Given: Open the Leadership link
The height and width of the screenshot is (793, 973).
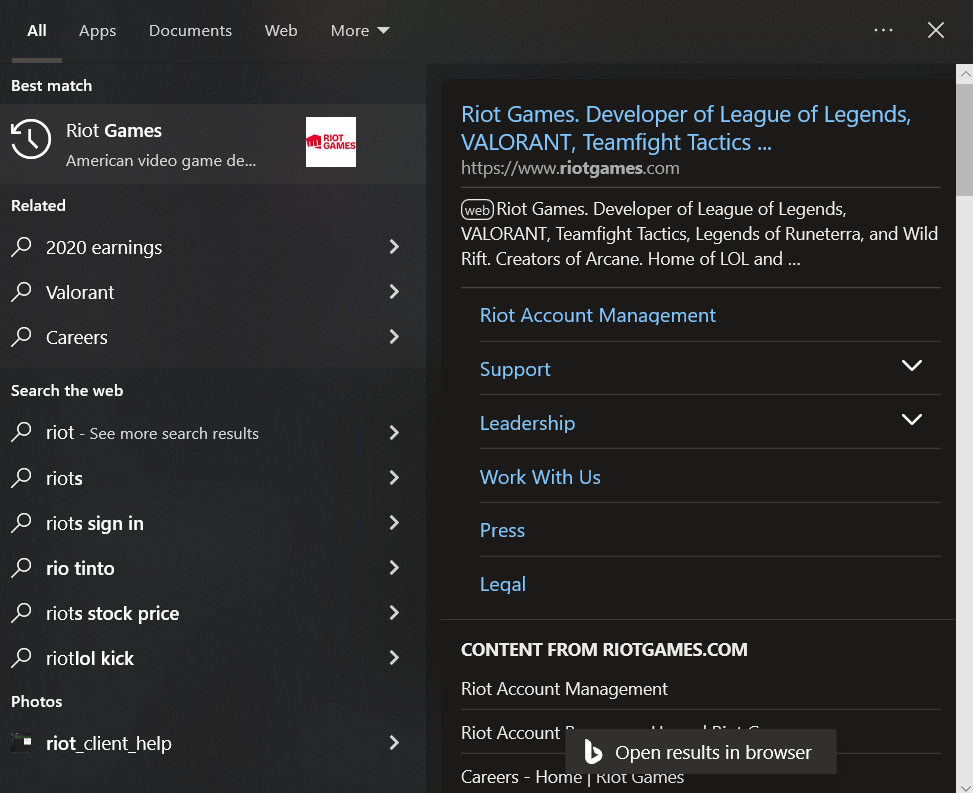Looking at the screenshot, I should coord(527,423).
